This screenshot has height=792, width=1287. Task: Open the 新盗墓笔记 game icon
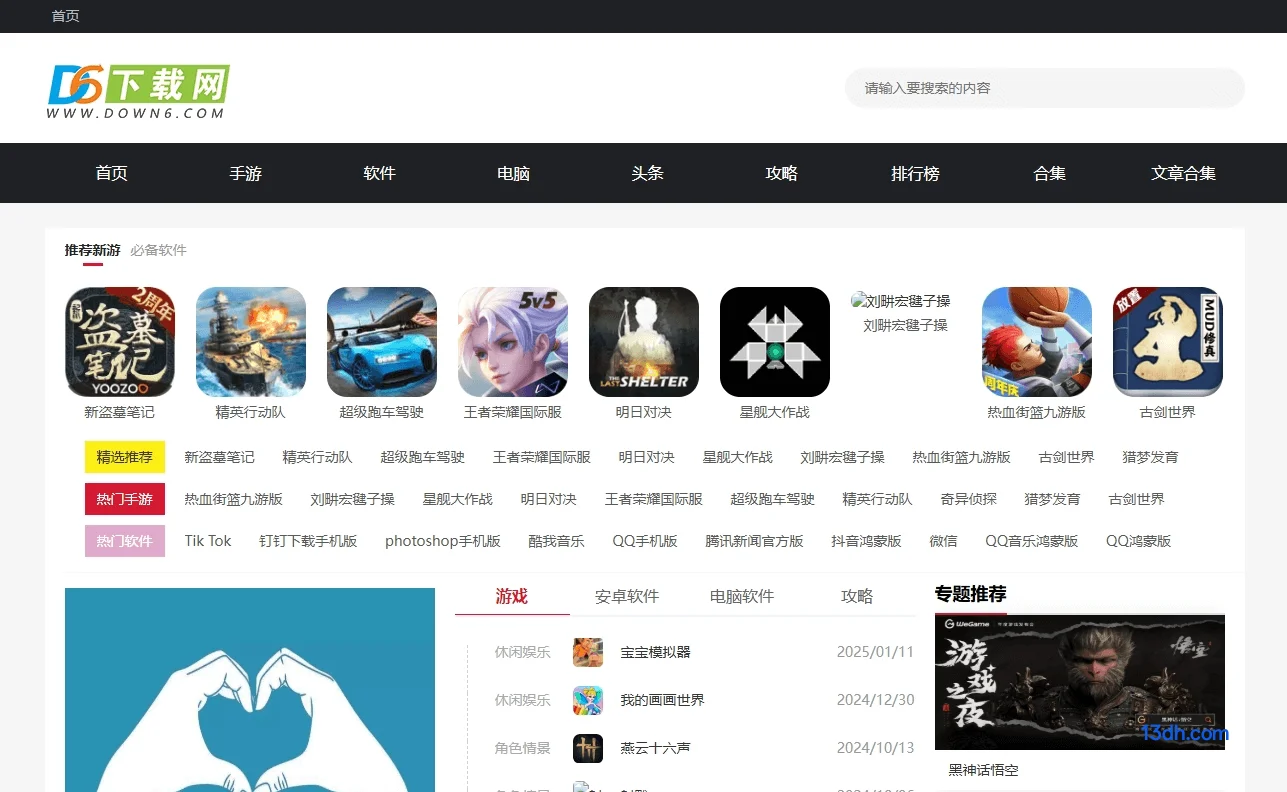tap(120, 342)
